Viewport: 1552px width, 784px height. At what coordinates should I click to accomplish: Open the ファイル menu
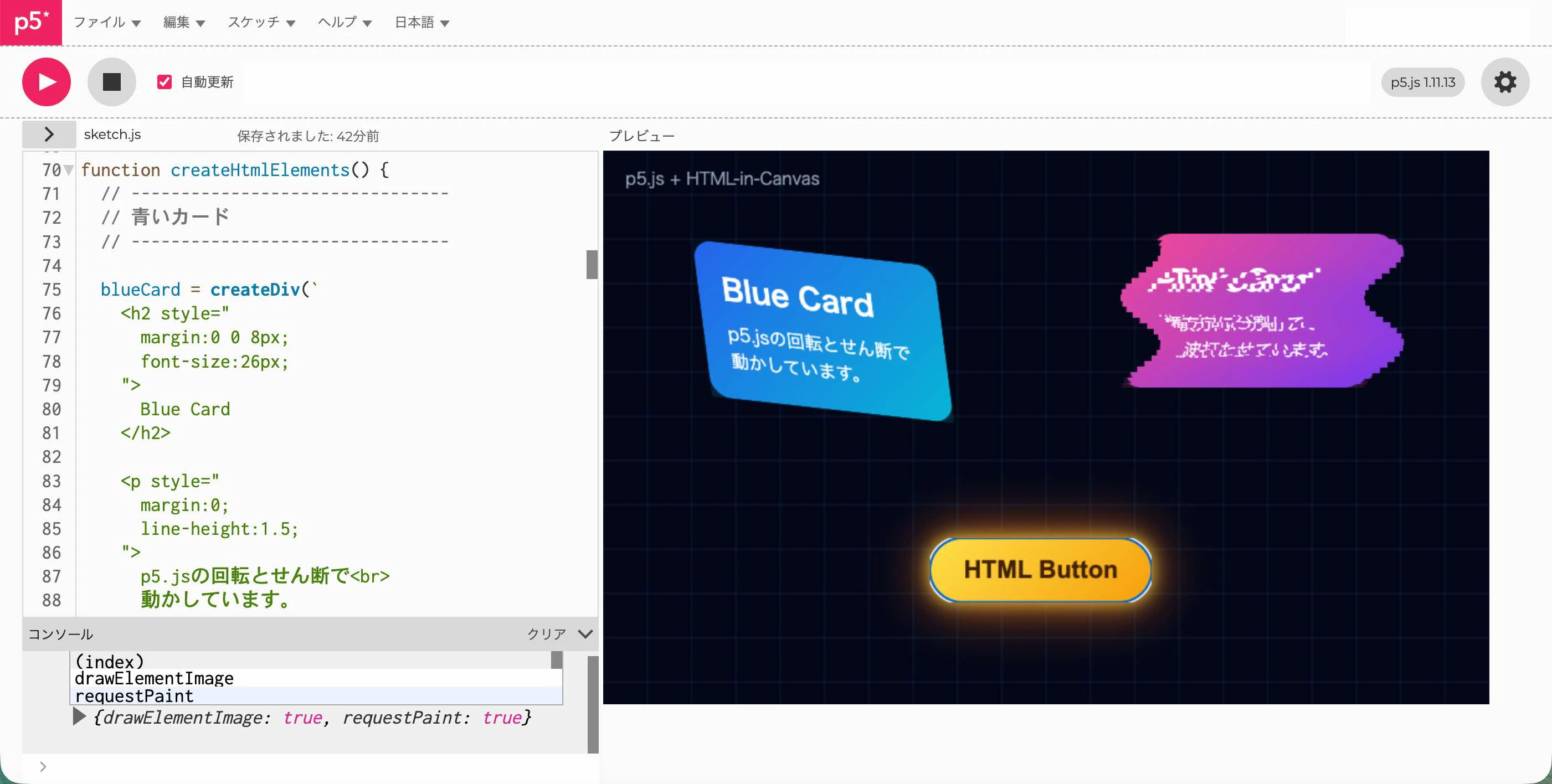pos(107,22)
